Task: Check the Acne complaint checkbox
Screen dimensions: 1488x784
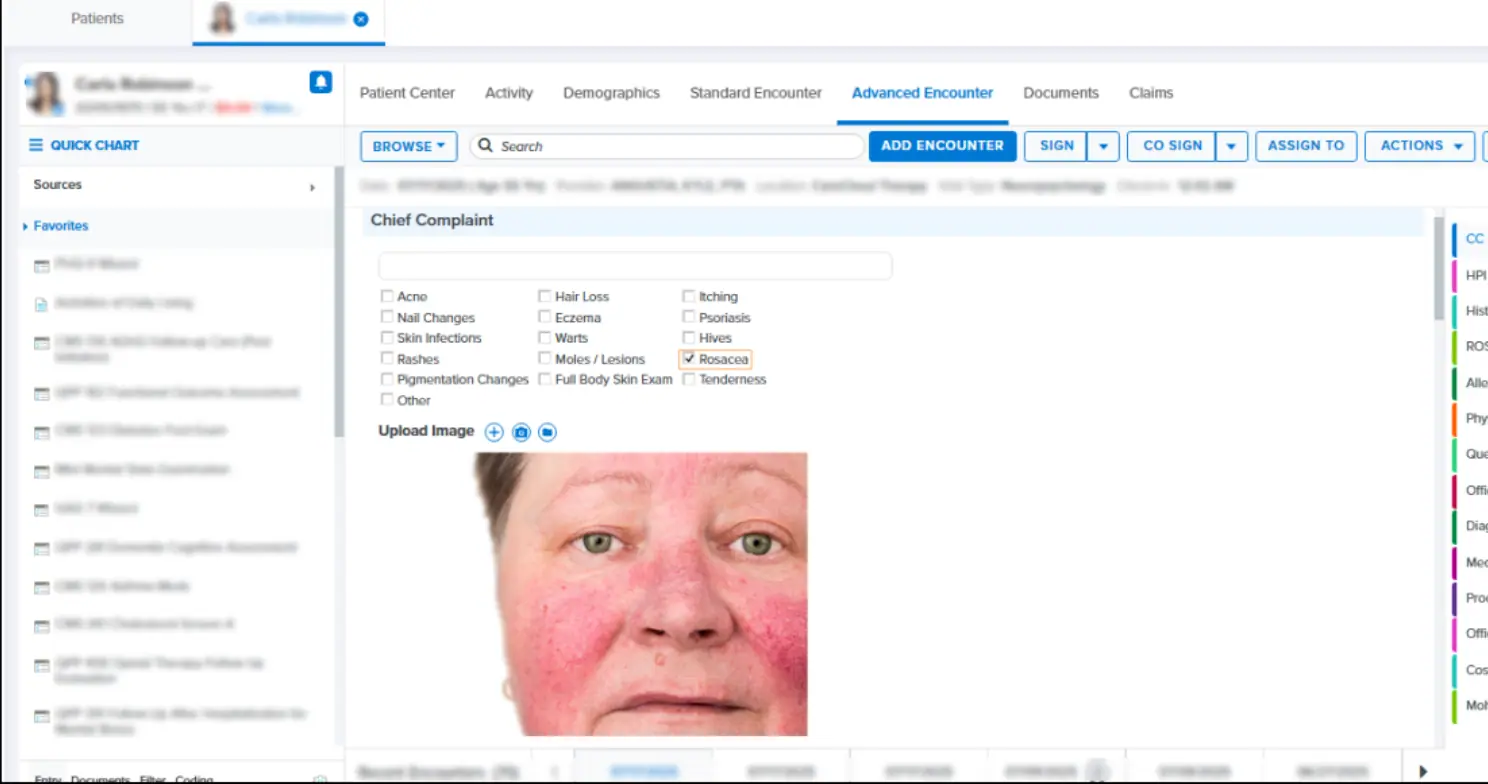Action: (x=387, y=296)
